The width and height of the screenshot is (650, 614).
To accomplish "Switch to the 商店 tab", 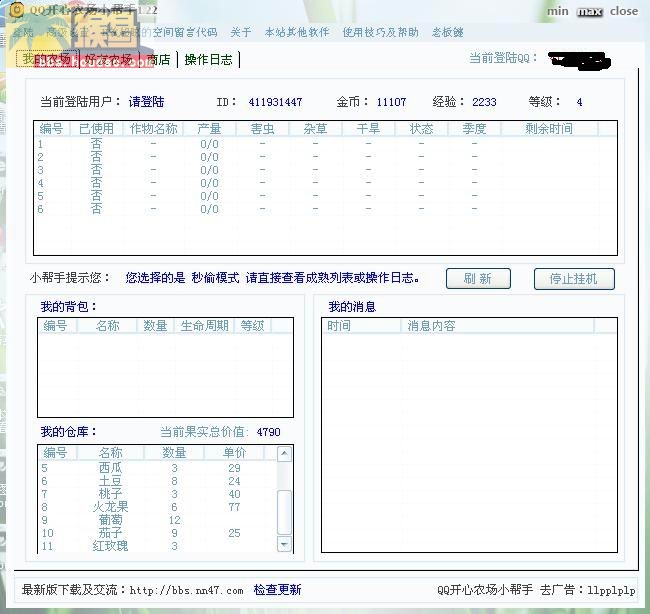I will (158, 60).
